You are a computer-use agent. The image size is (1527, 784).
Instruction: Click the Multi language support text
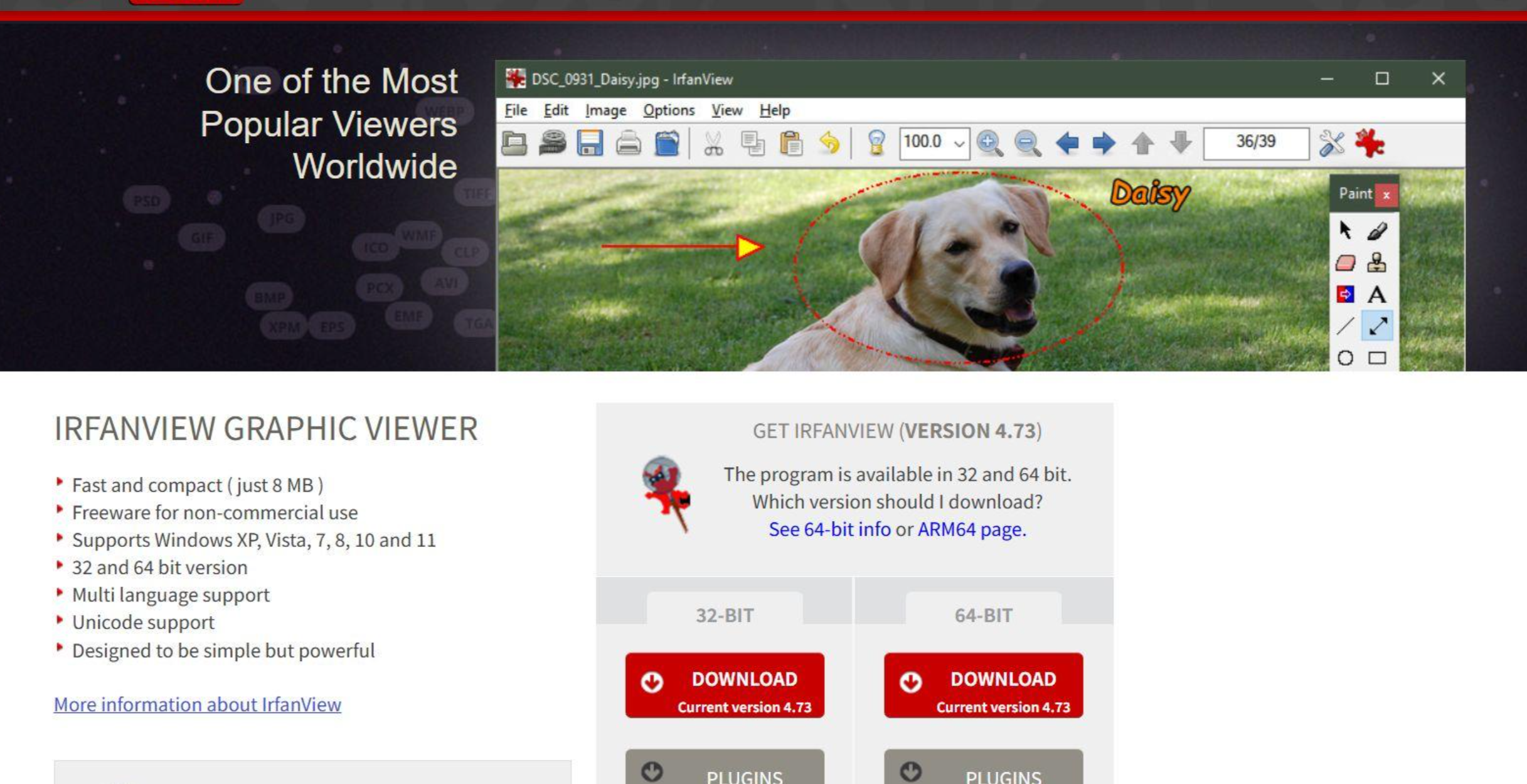click(171, 595)
